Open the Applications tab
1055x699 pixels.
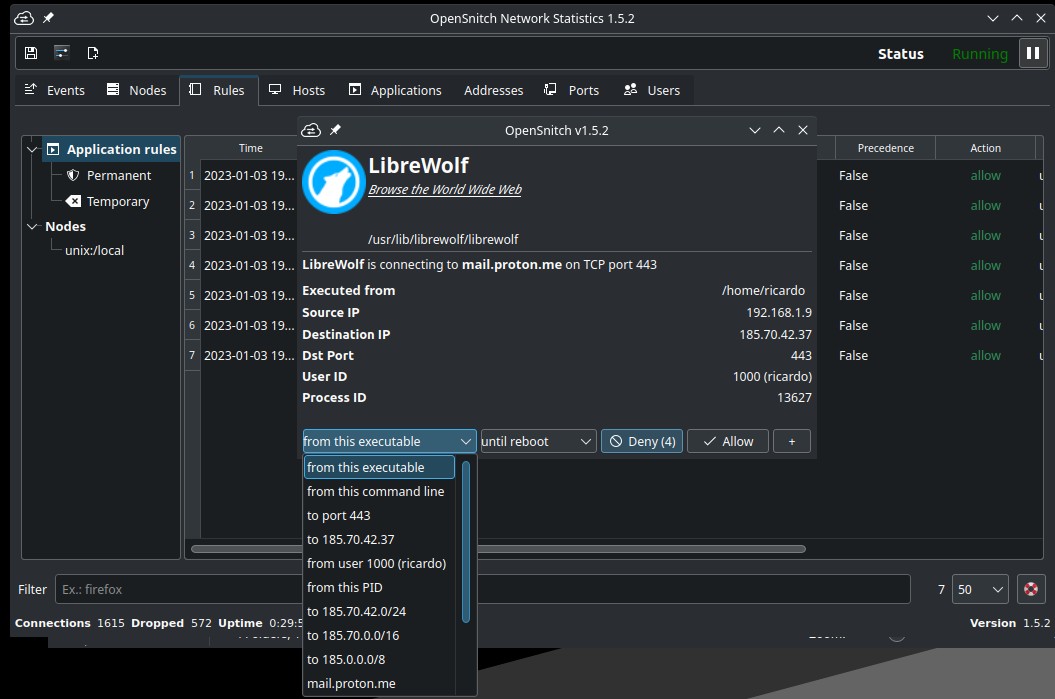pyautogui.click(x=395, y=90)
